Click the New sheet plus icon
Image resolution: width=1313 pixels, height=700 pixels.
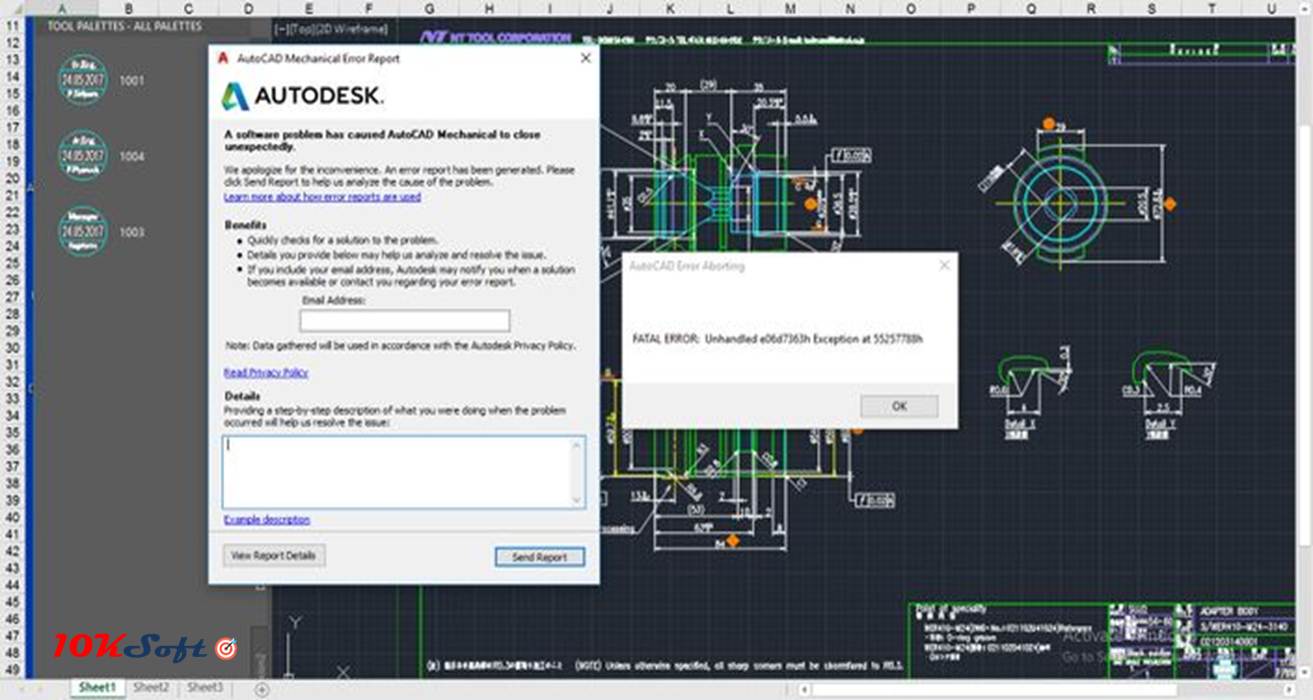point(262,689)
